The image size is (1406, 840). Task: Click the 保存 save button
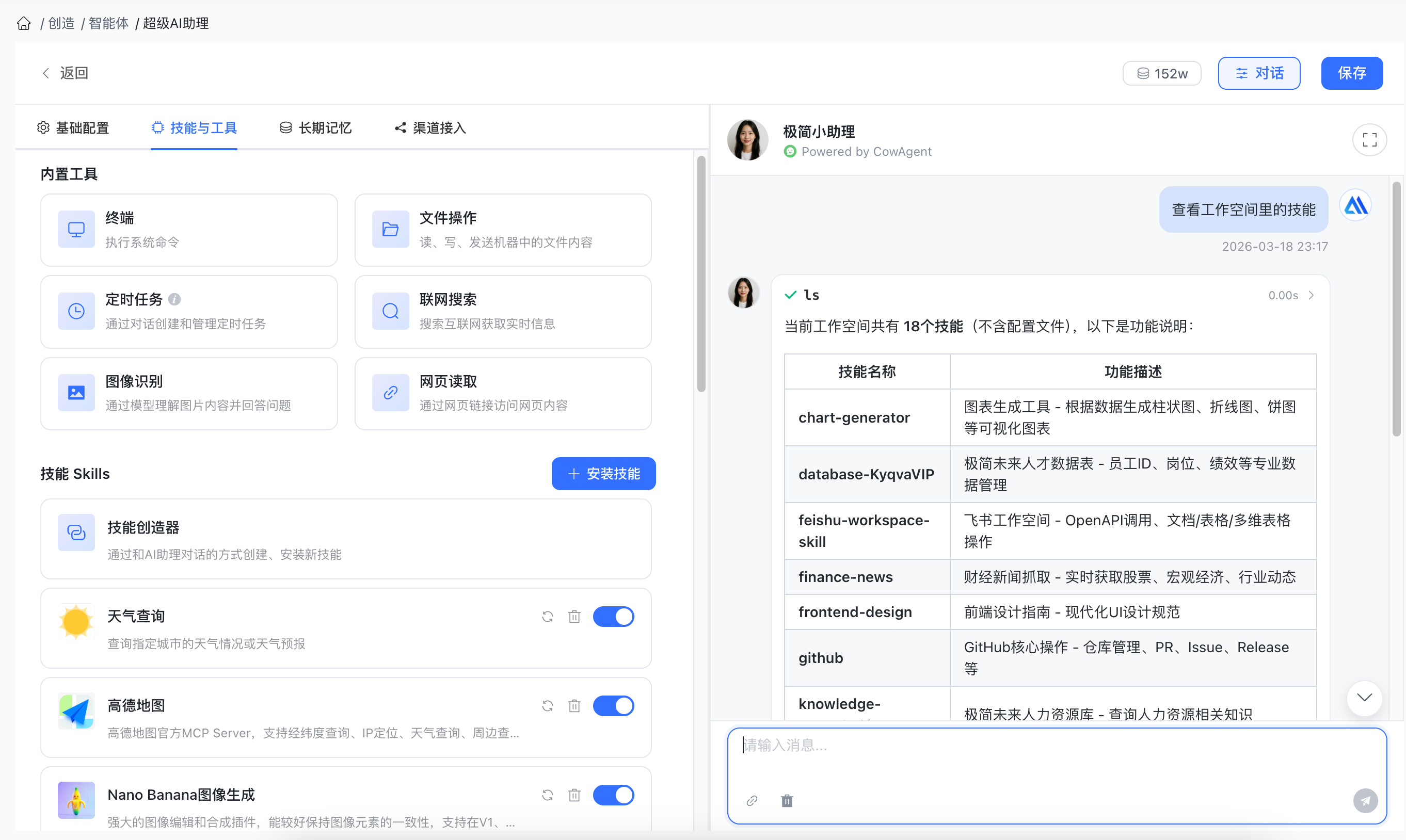pyautogui.click(x=1352, y=73)
